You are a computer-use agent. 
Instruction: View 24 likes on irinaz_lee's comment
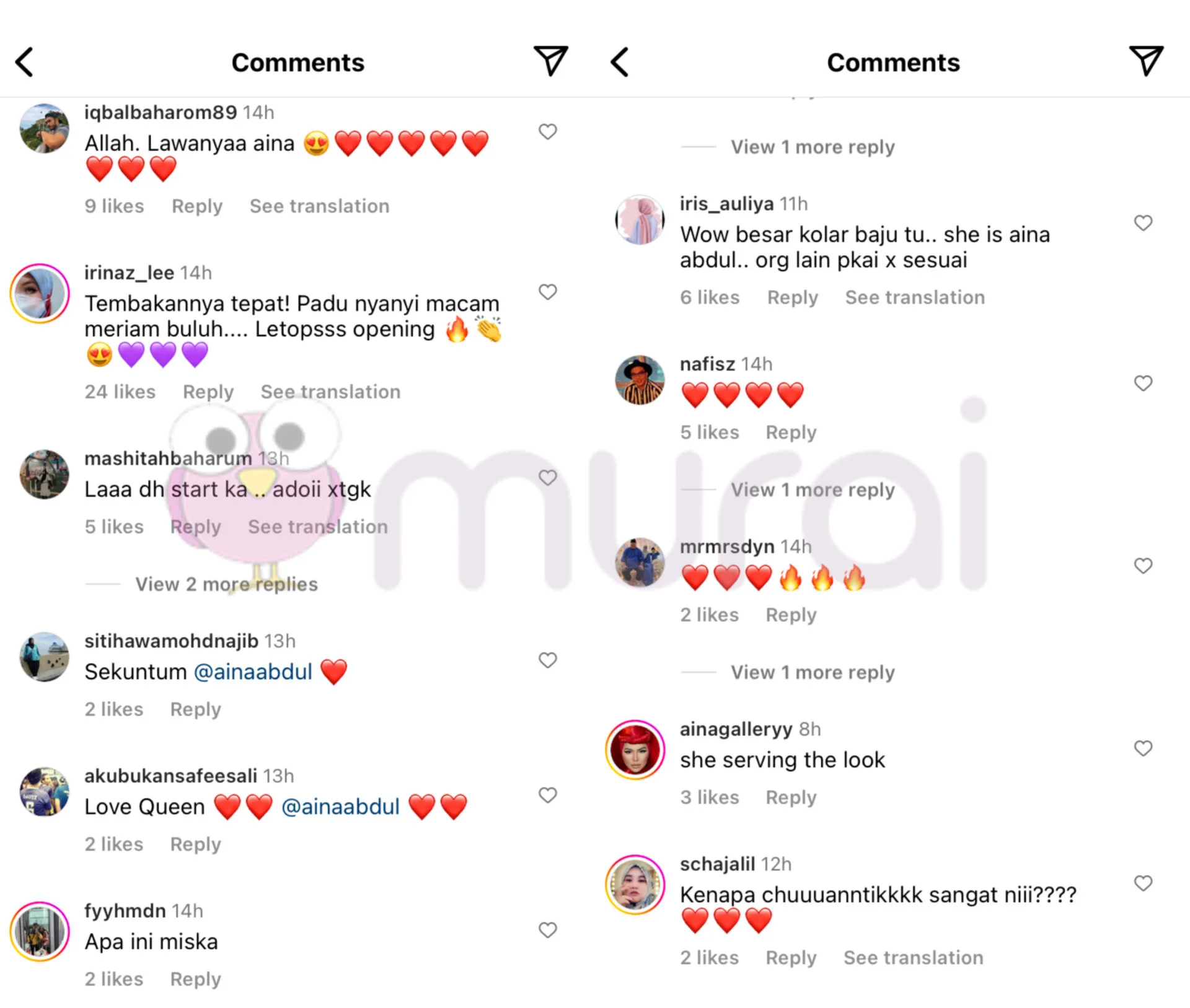click(120, 392)
